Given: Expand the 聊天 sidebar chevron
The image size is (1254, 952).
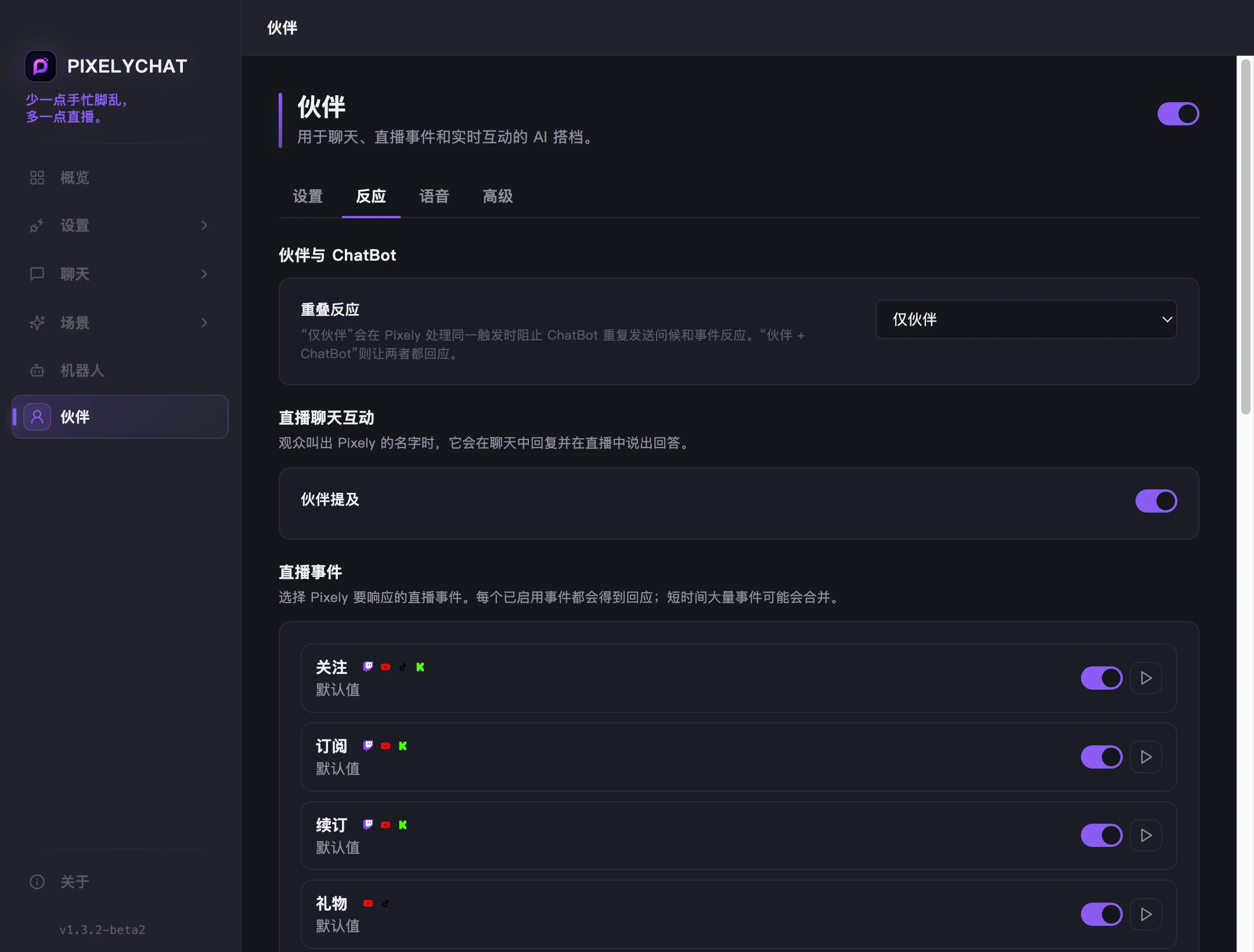Looking at the screenshot, I should [x=204, y=274].
